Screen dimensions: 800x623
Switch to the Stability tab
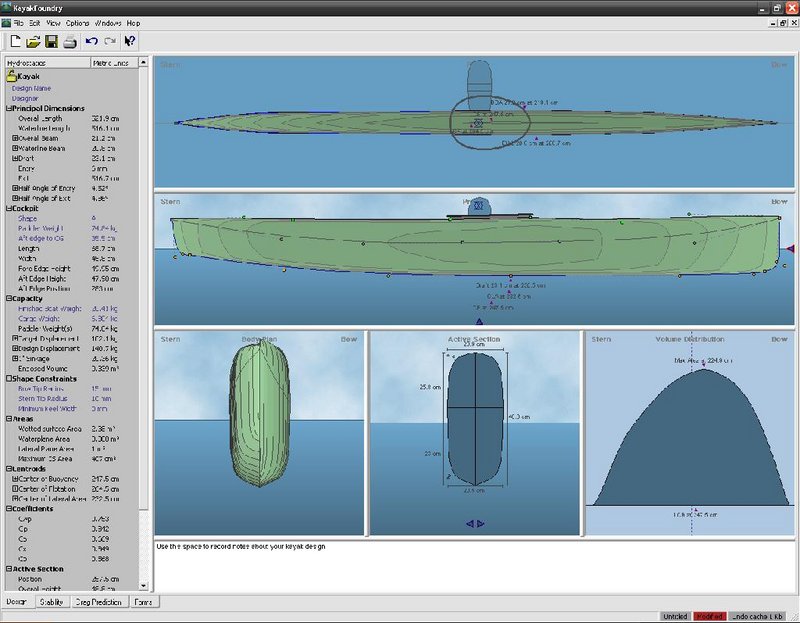pyautogui.click(x=52, y=602)
